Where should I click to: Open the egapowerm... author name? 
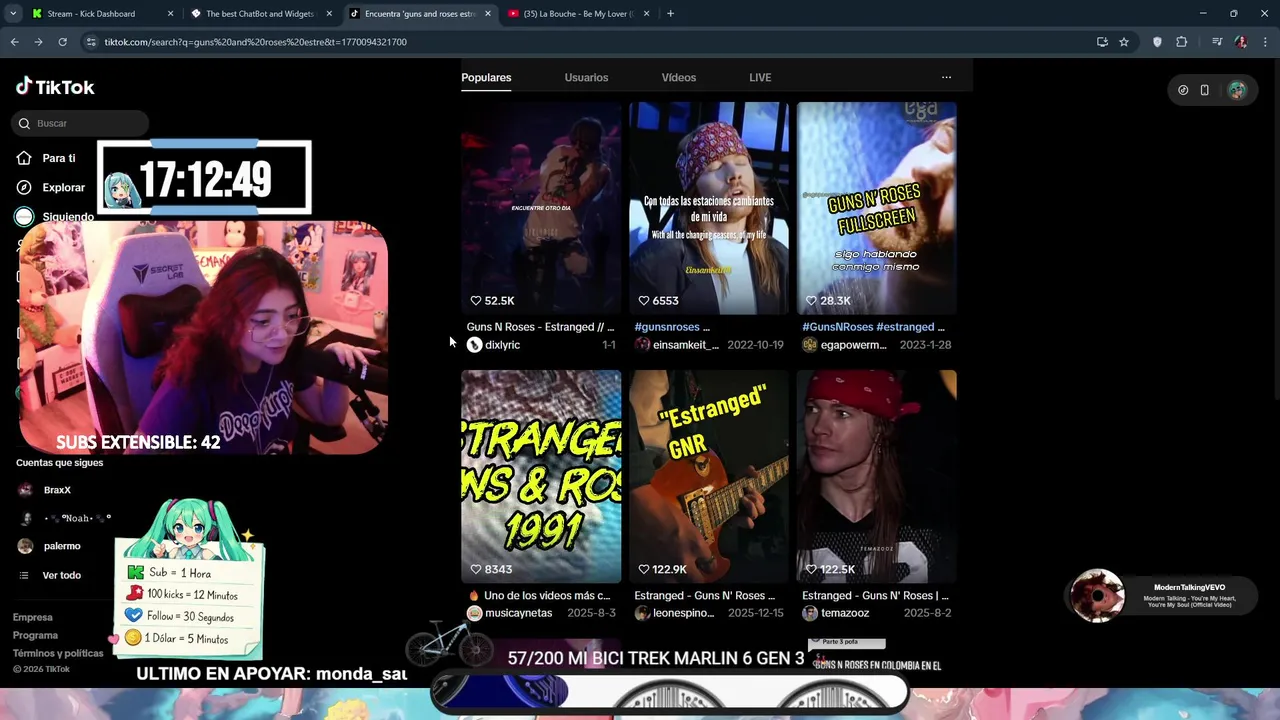point(853,345)
